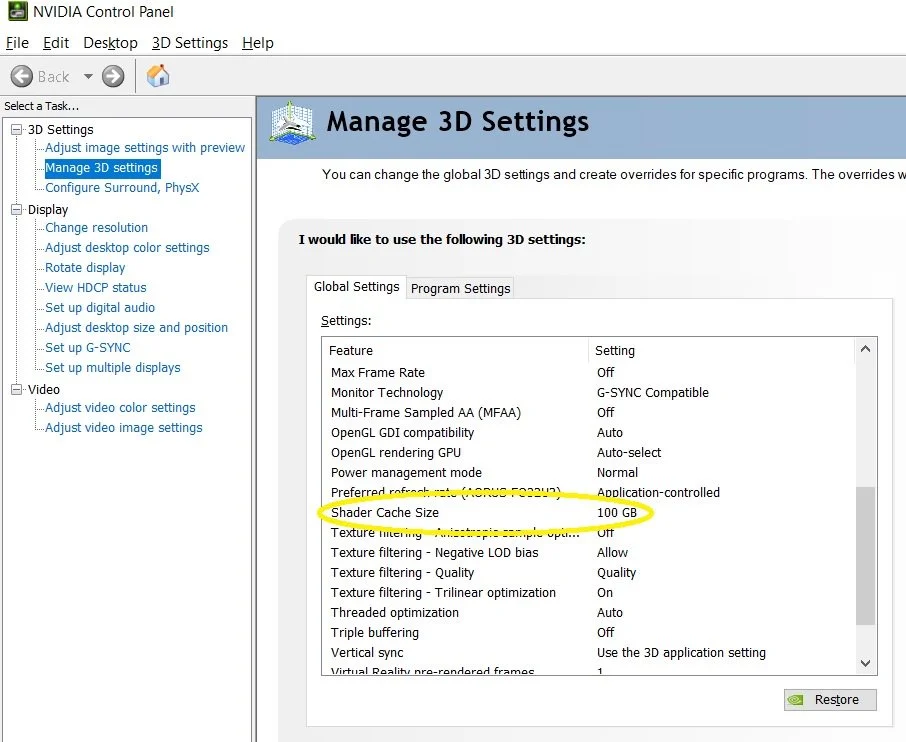Image resolution: width=906 pixels, height=742 pixels.
Task: Open the Help menu
Action: [258, 43]
